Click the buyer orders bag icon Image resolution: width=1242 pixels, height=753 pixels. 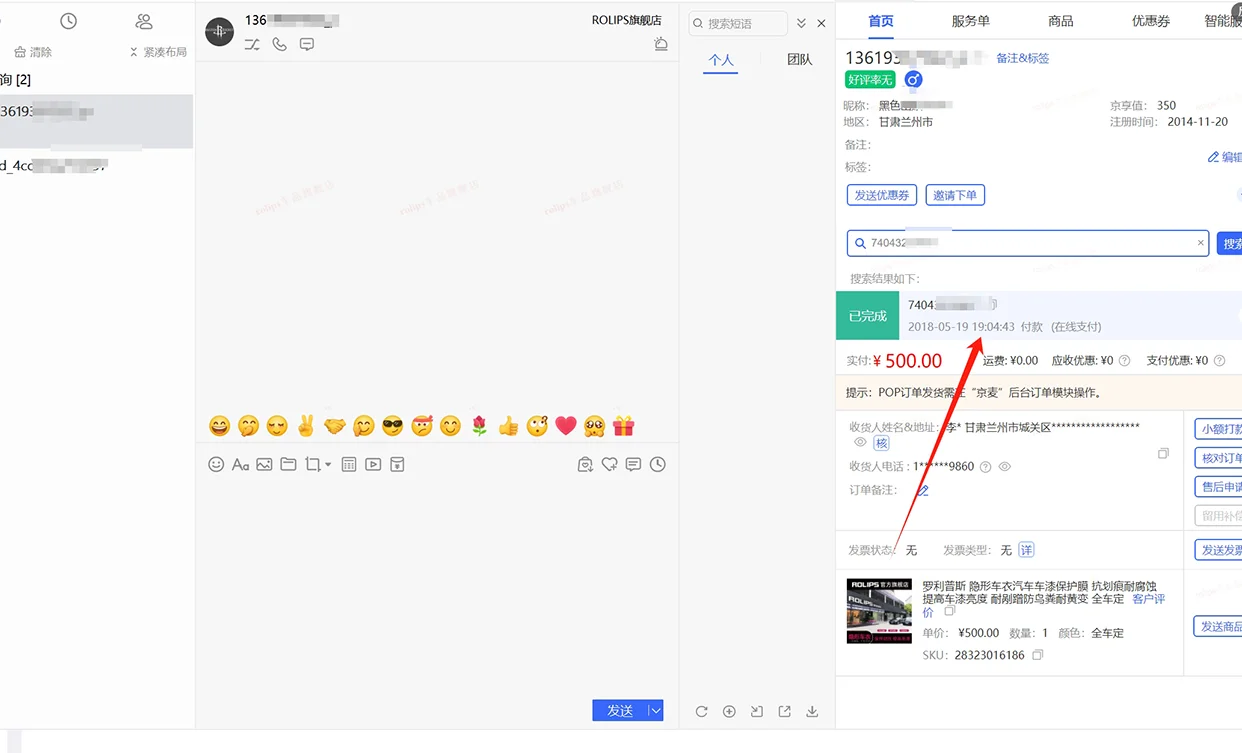(x=585, y=463)
